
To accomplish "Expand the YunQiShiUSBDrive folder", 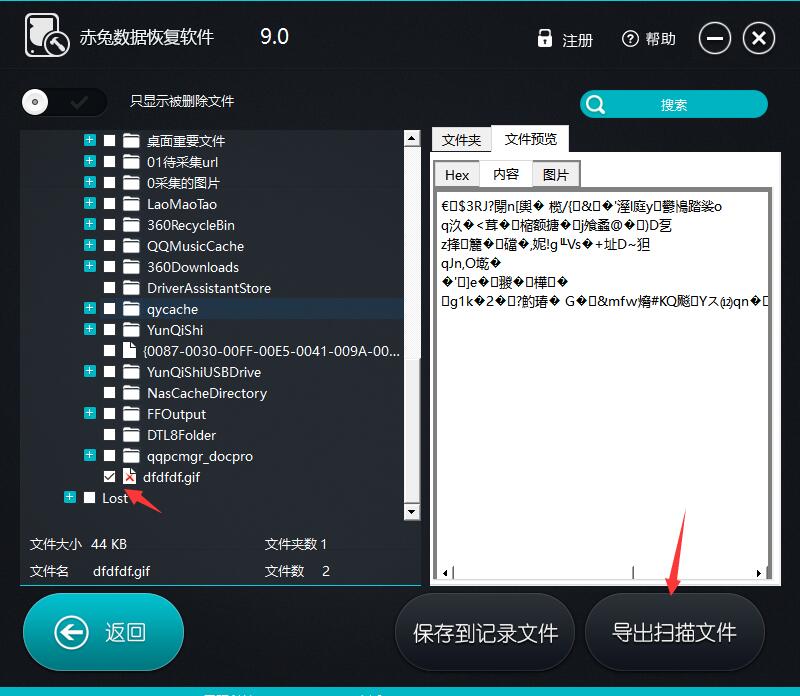I will pyautogui.click(x=89, y=370).
